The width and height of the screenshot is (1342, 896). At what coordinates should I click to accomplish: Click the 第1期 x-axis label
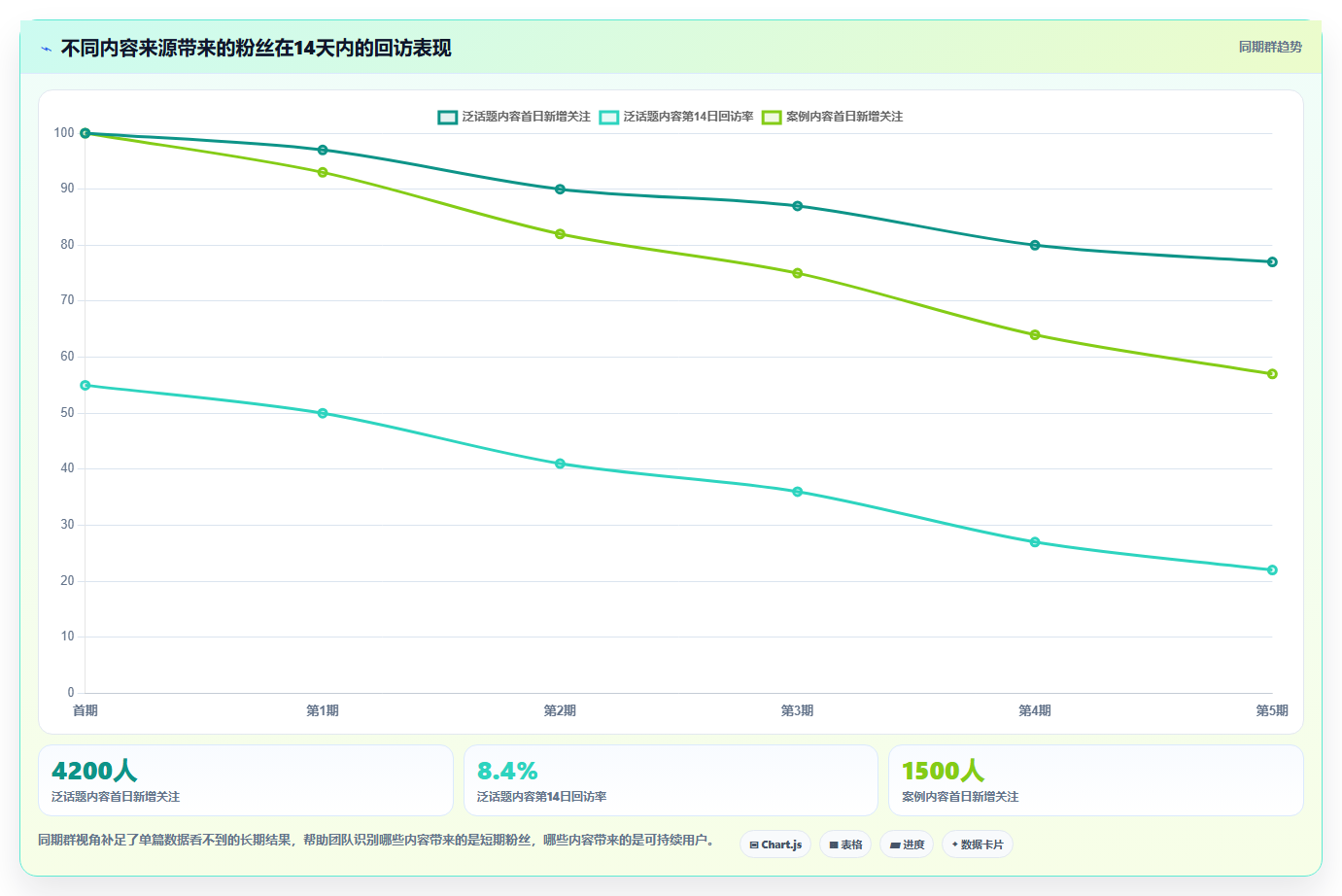(x=323, y=710)
